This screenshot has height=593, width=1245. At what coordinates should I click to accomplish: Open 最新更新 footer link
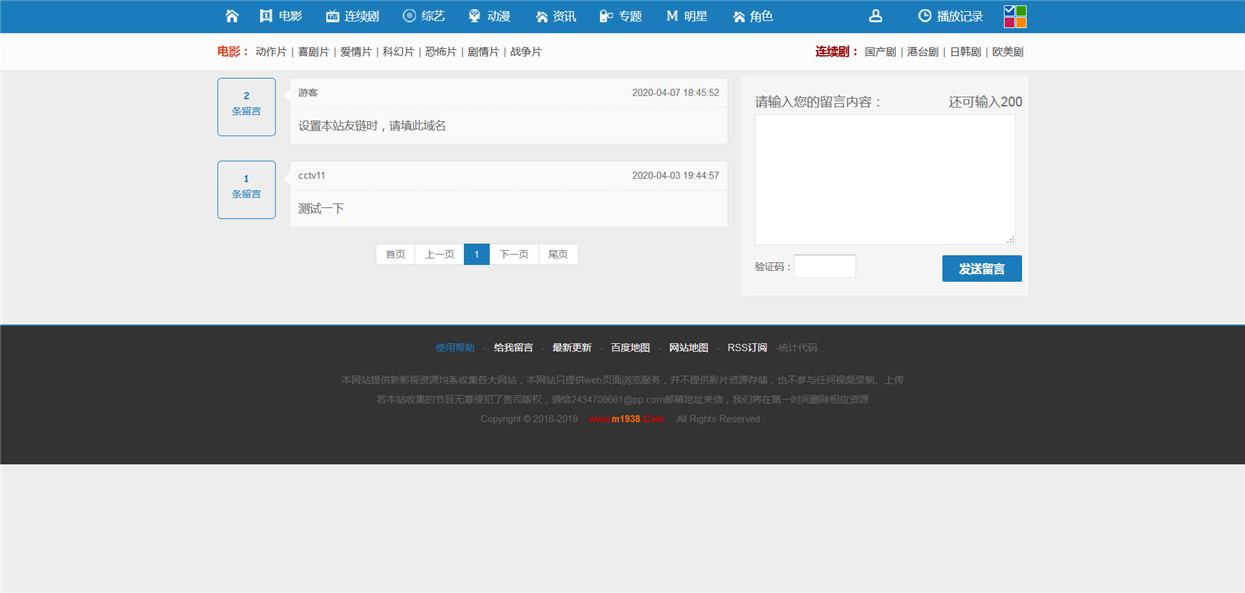[572, 348]
